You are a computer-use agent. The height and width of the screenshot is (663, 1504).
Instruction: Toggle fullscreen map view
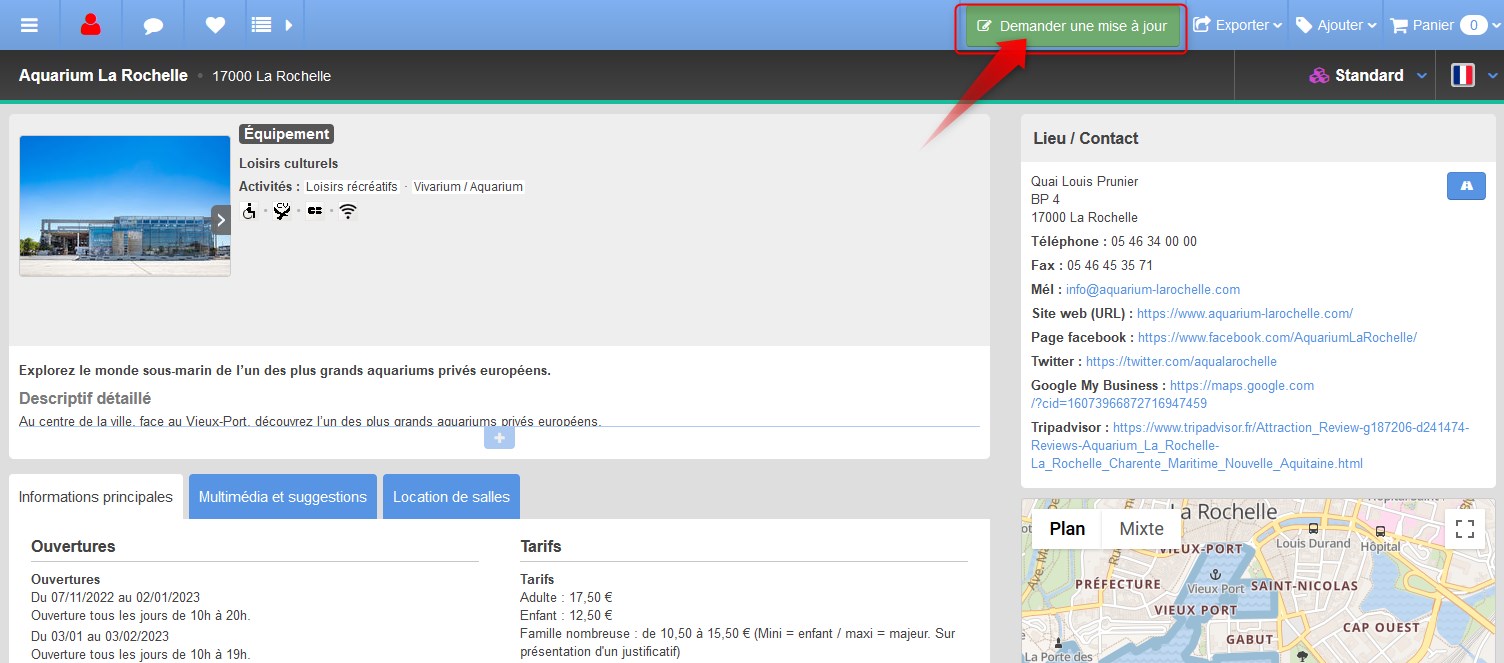[1465, 529]
